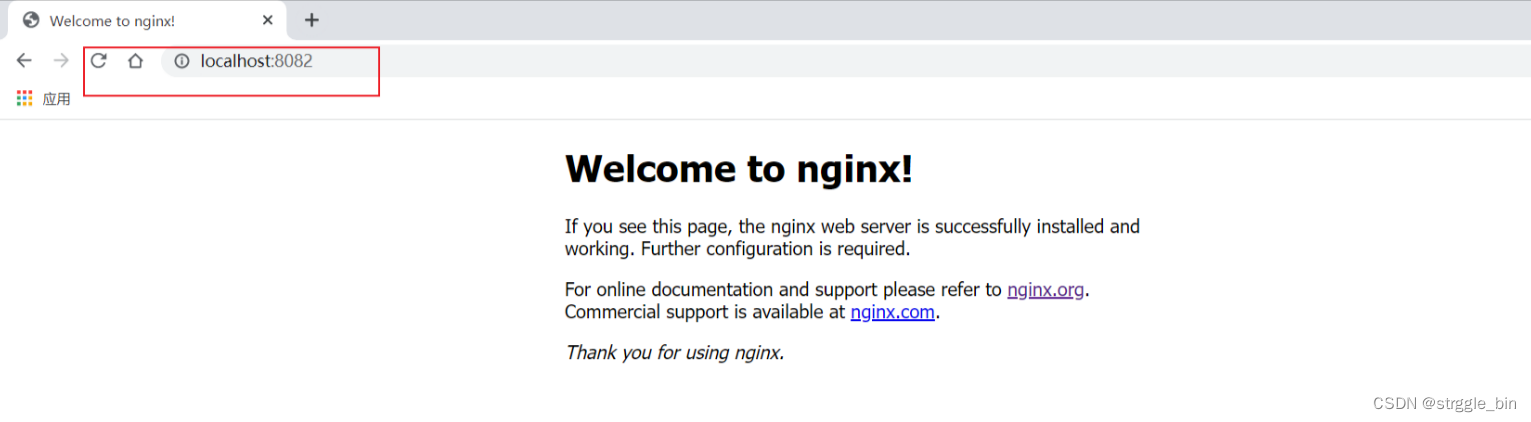1531x422 pixels.
Task: Click the globe favicon on the tab
Action: coord(30,20)
